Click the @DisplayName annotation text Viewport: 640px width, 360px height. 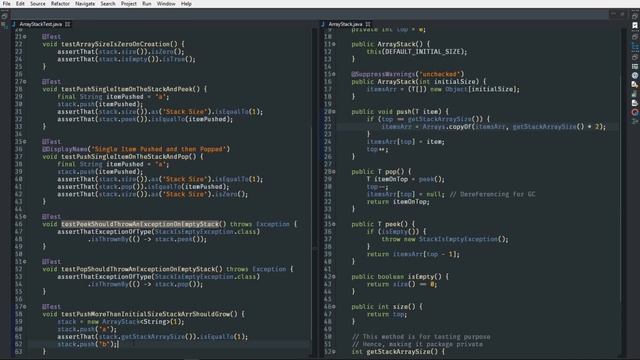65,149
